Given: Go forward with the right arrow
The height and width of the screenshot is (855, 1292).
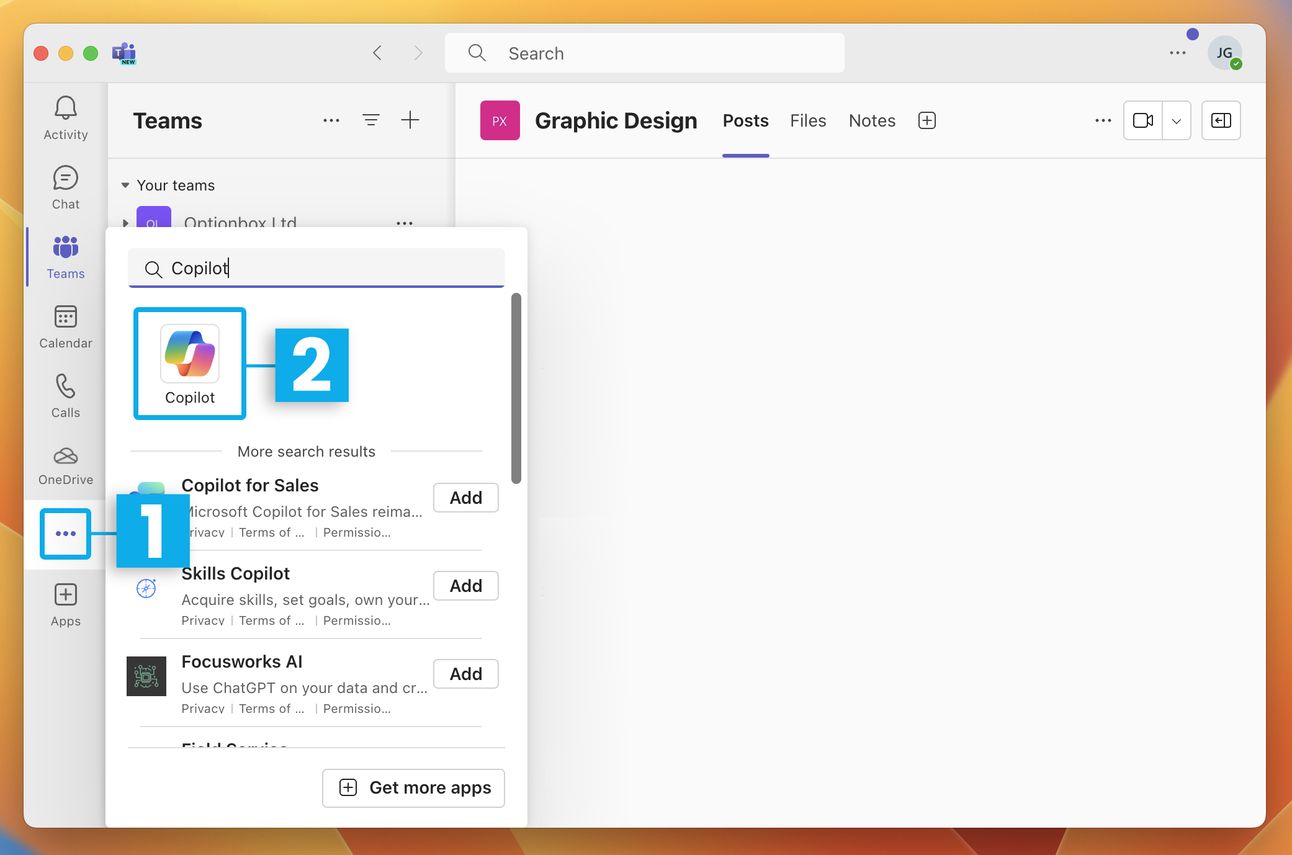Looking at the screenshot, I should click(x=418, y=53).
